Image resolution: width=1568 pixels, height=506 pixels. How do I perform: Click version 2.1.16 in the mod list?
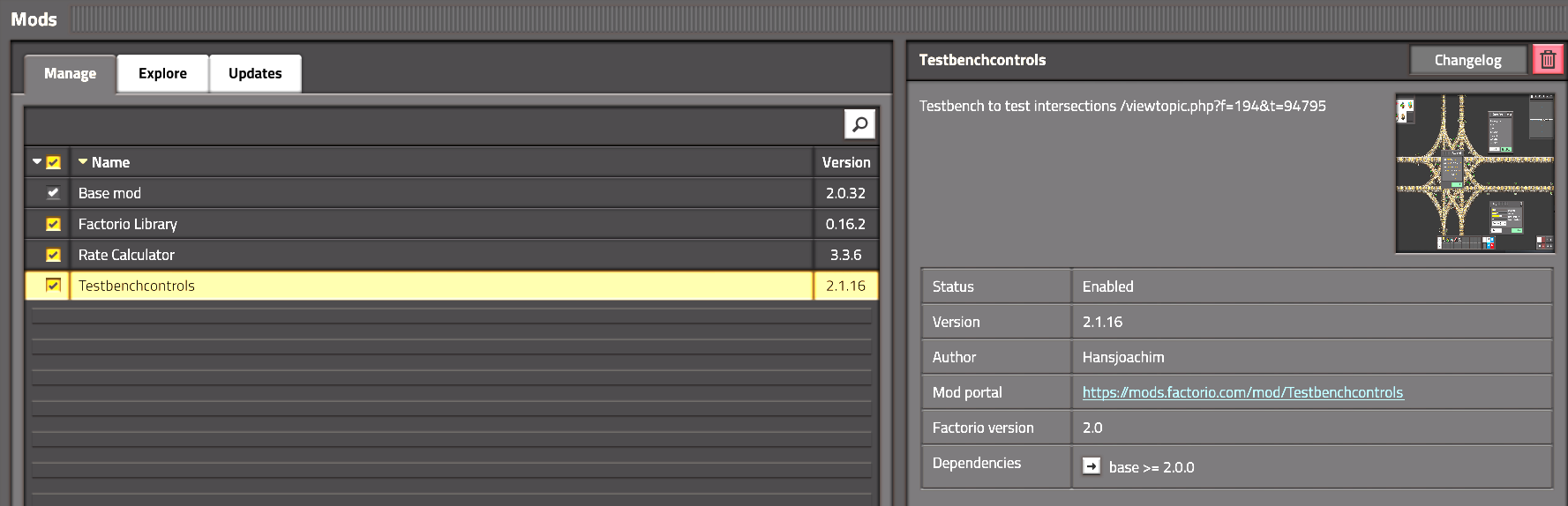tap(845, 286)
